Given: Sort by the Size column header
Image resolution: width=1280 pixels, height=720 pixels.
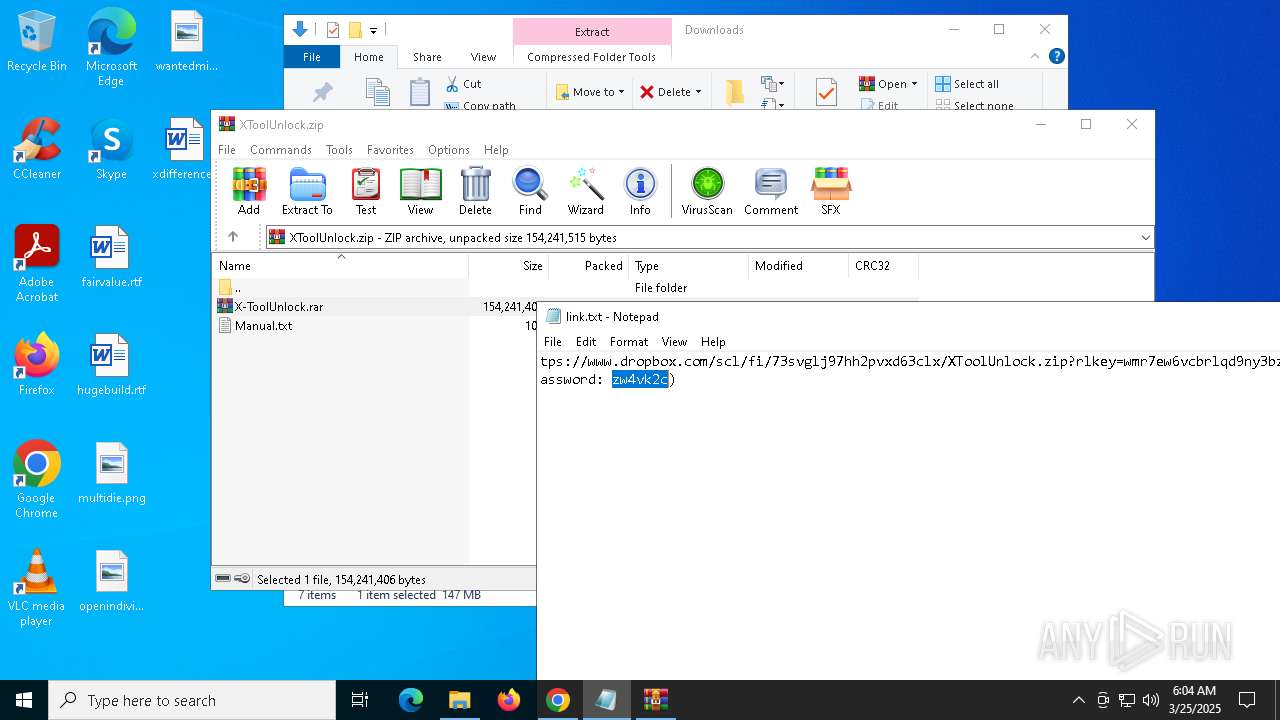Looking at the screenshot, I should [508, 266].
